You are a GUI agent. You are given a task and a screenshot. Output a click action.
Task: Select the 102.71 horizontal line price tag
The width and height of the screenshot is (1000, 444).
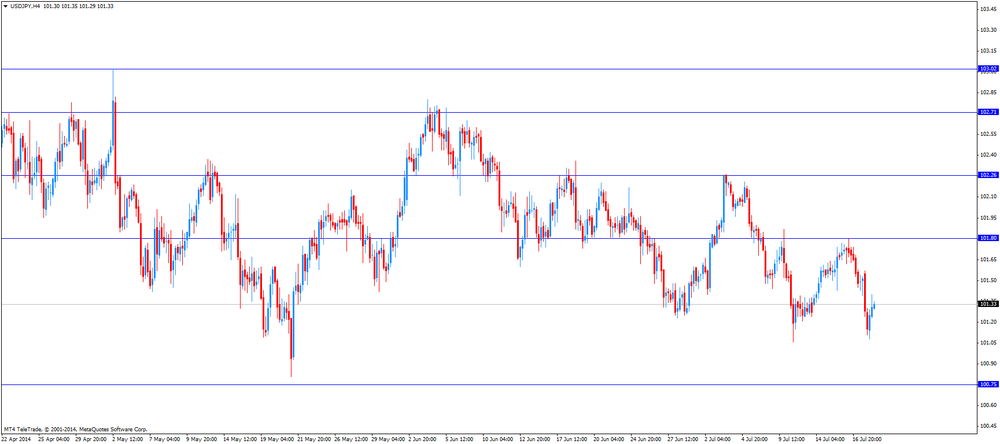coord(988,112)
